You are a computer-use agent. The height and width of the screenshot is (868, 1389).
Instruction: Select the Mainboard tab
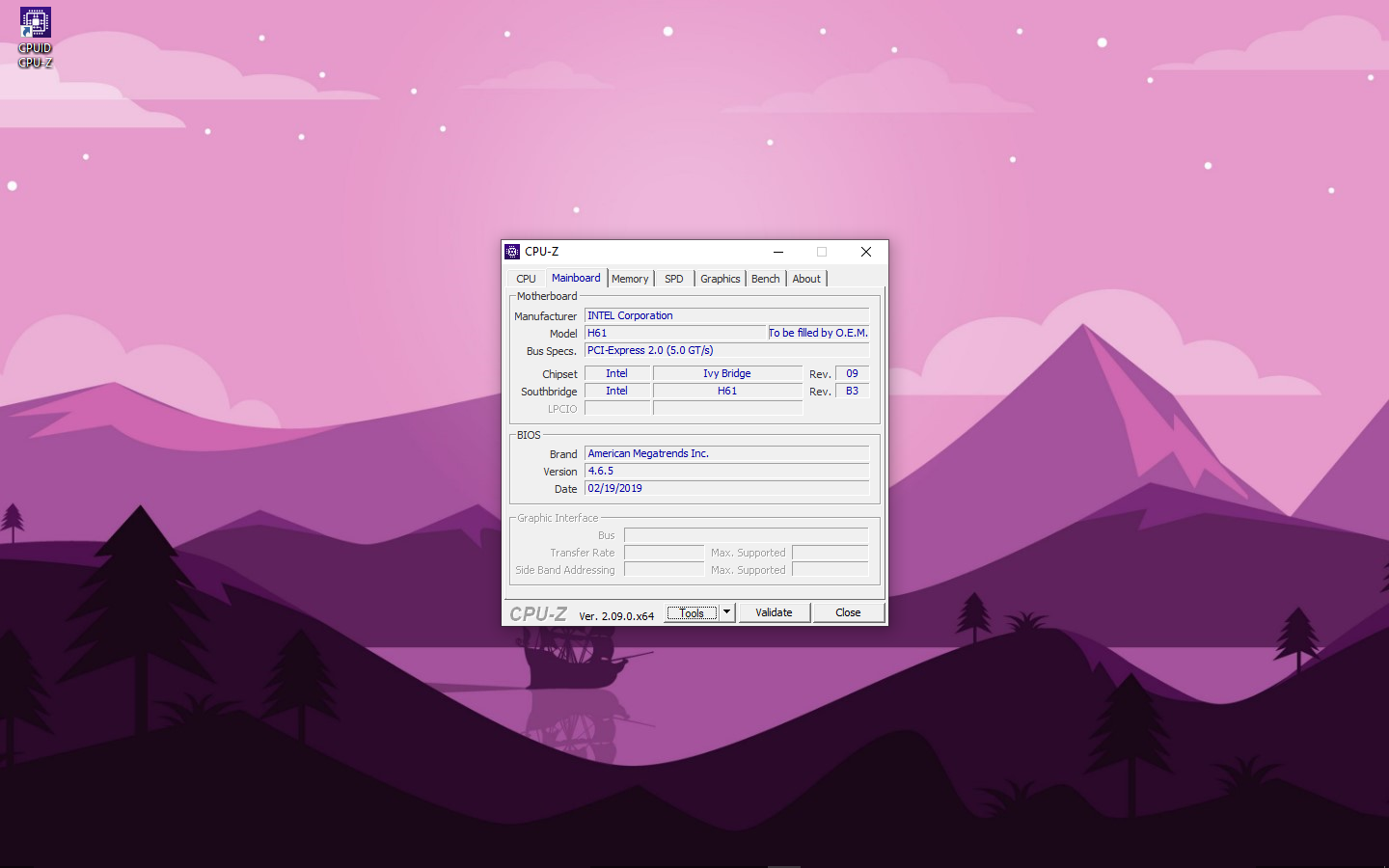(576, 278)
